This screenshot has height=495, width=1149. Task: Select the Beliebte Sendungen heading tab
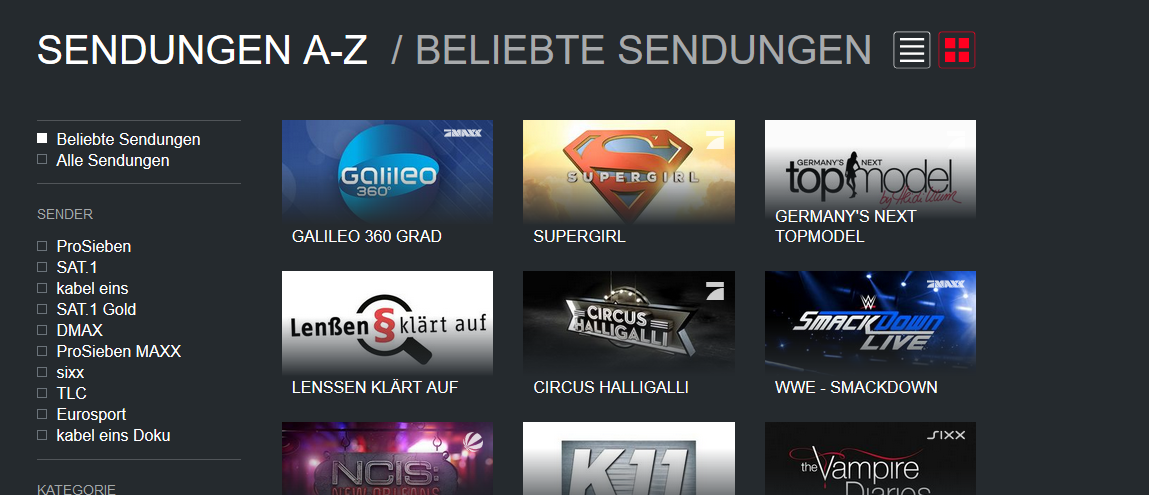pyautogui.click(x=643, y=50)
